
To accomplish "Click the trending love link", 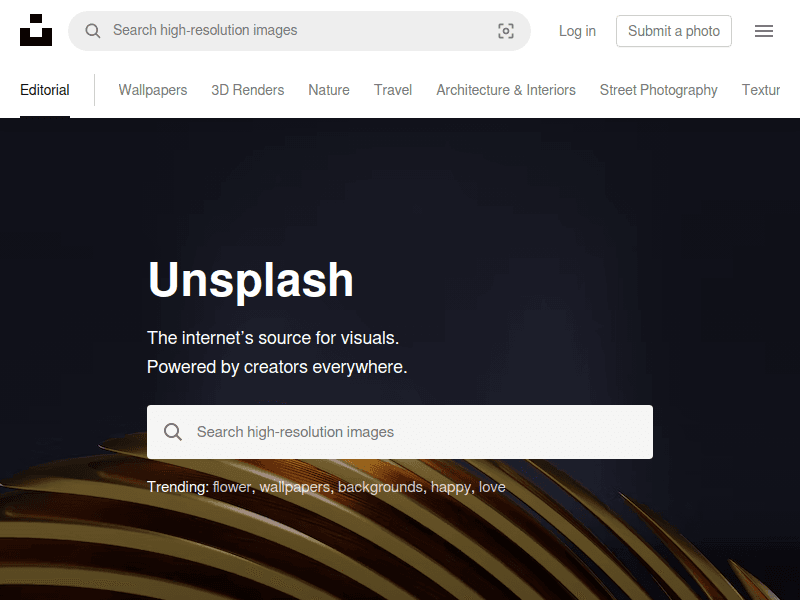I will (492, 487).
